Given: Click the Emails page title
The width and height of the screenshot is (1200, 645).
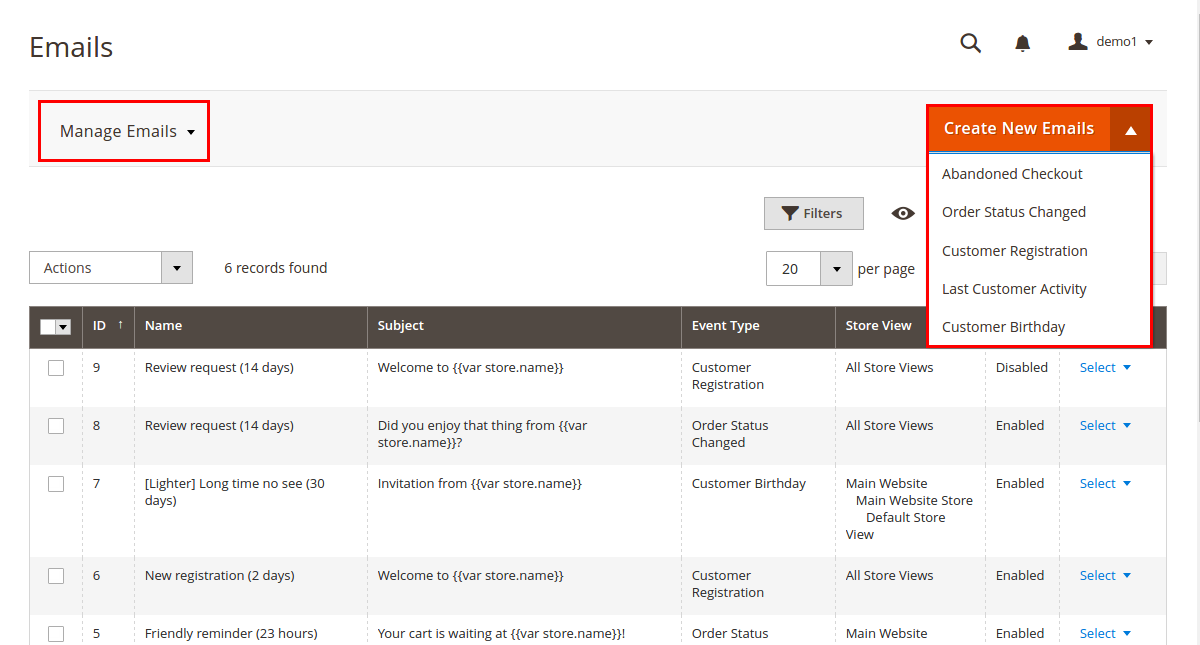Looking at the screenshot, I should (71, 47).
